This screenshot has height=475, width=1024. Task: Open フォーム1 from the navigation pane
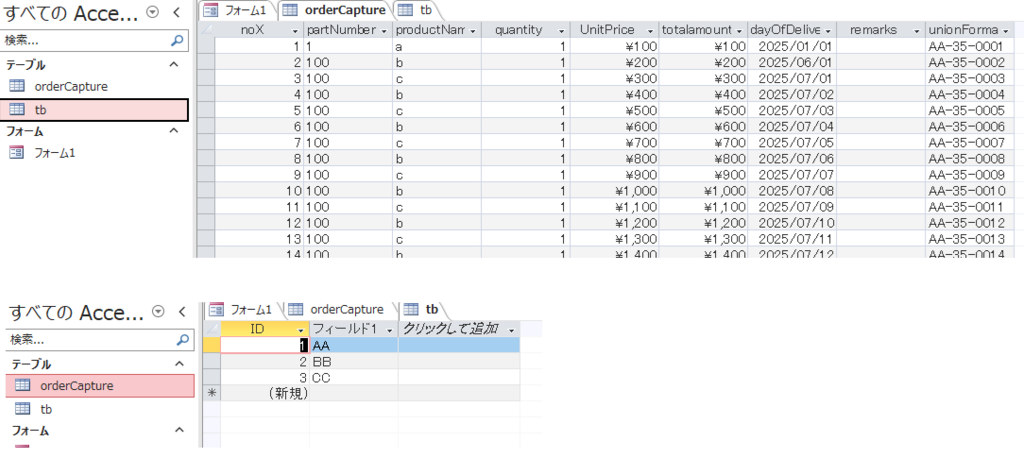(x=54, y=153)
